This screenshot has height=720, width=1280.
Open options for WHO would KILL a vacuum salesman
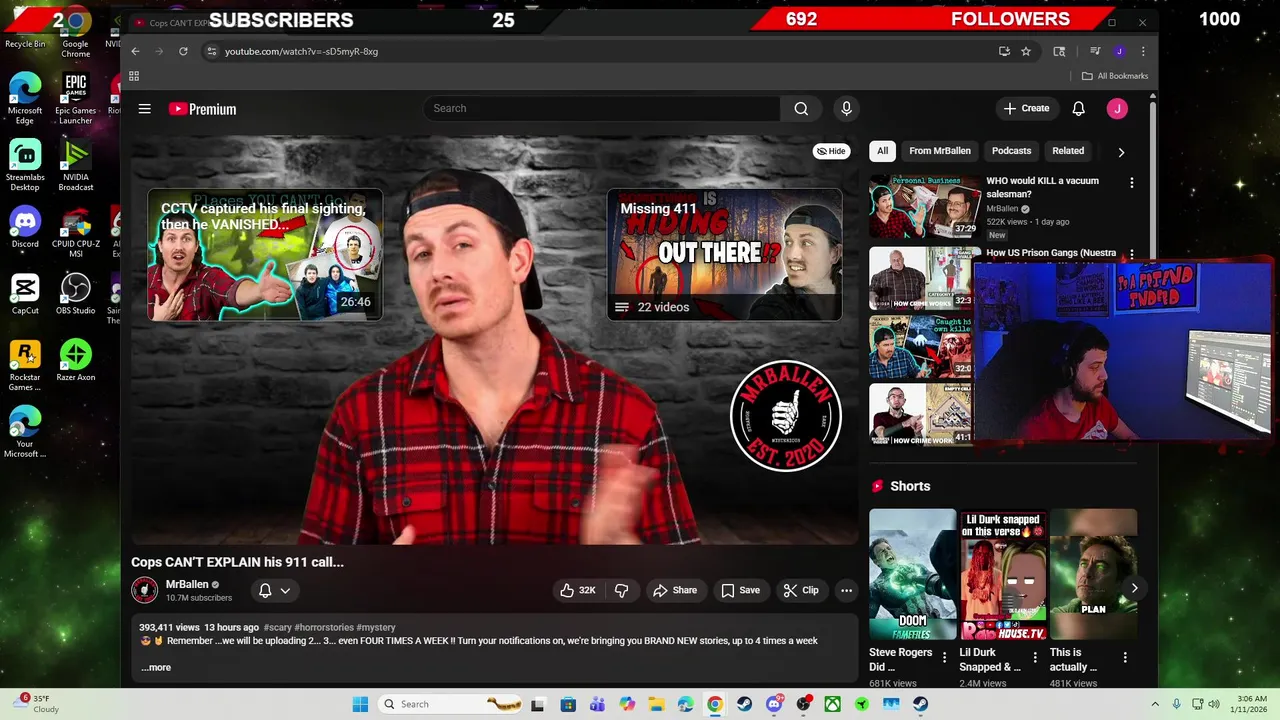coord(1131,183)
